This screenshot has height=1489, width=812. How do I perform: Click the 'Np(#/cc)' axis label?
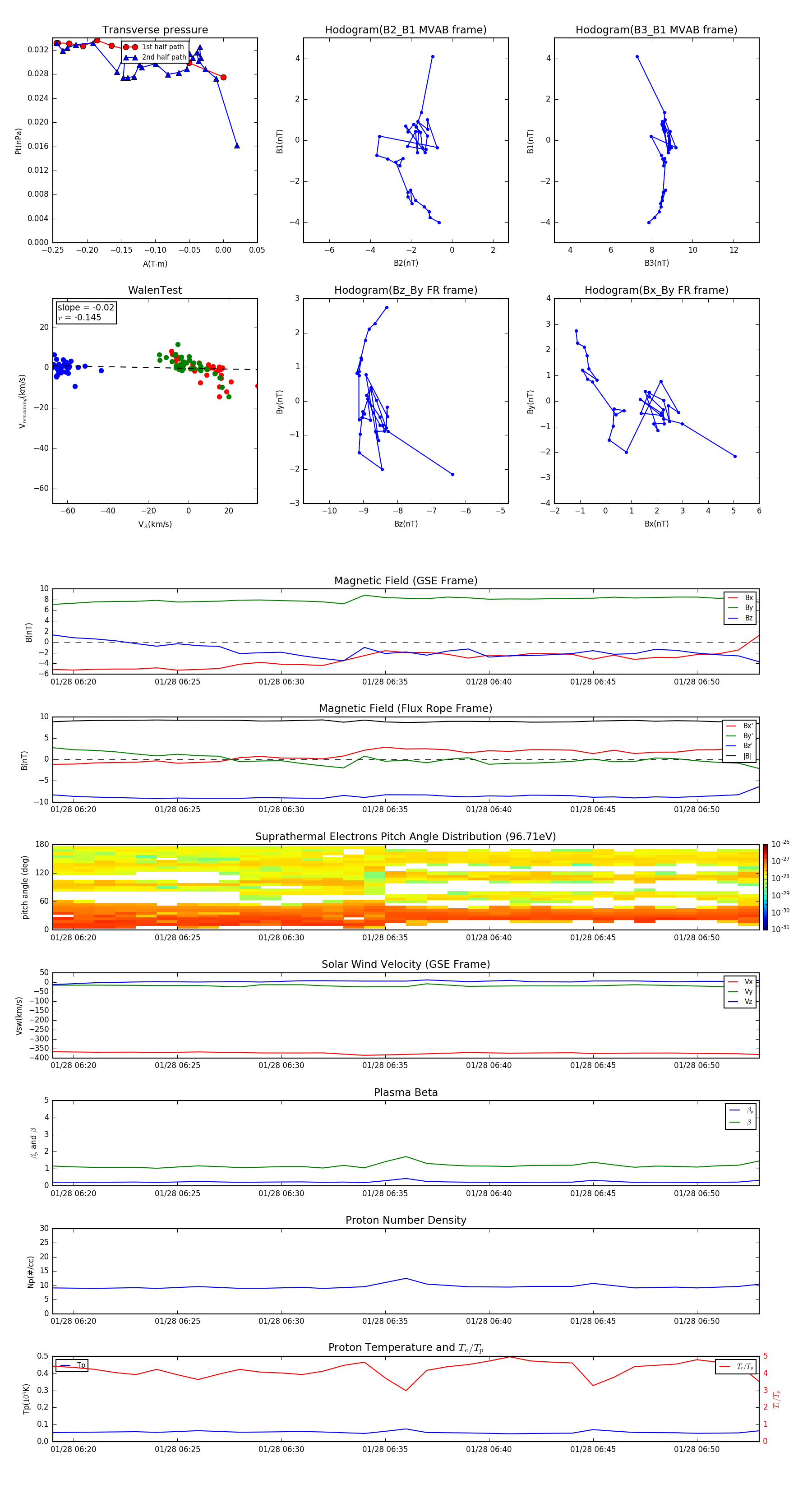(x=31, y=1272)
